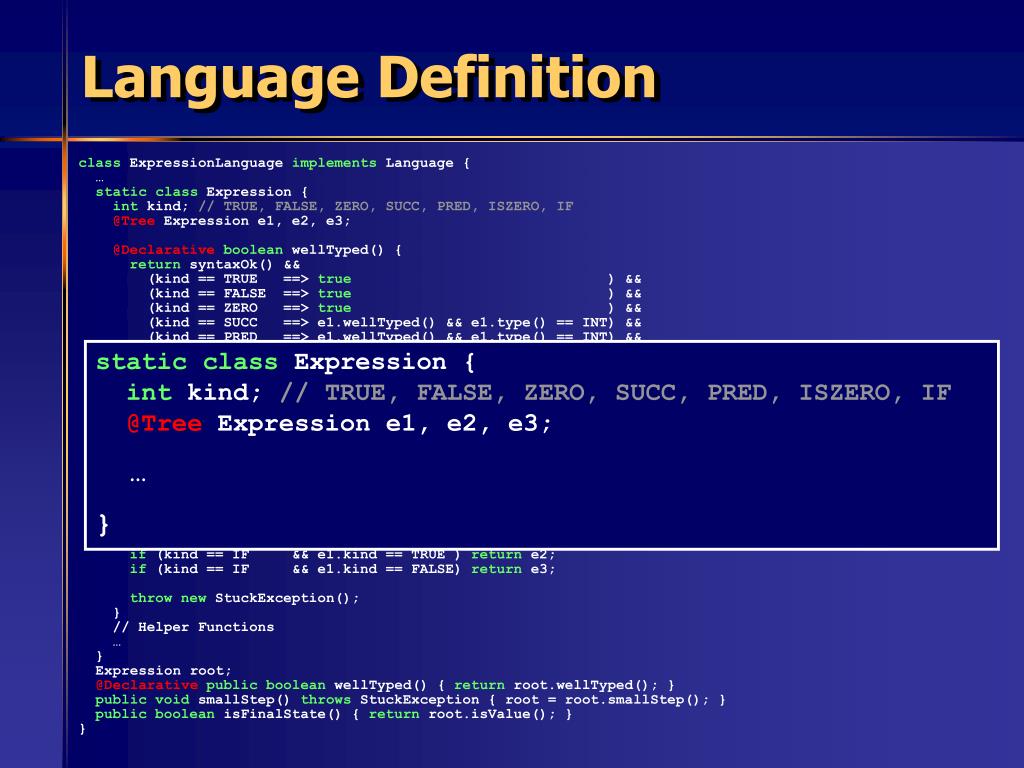Click the "@Declarative boolean wellTyped() {" line
The width and height of the screenshot is (1024, 768).
pos(257,250)
